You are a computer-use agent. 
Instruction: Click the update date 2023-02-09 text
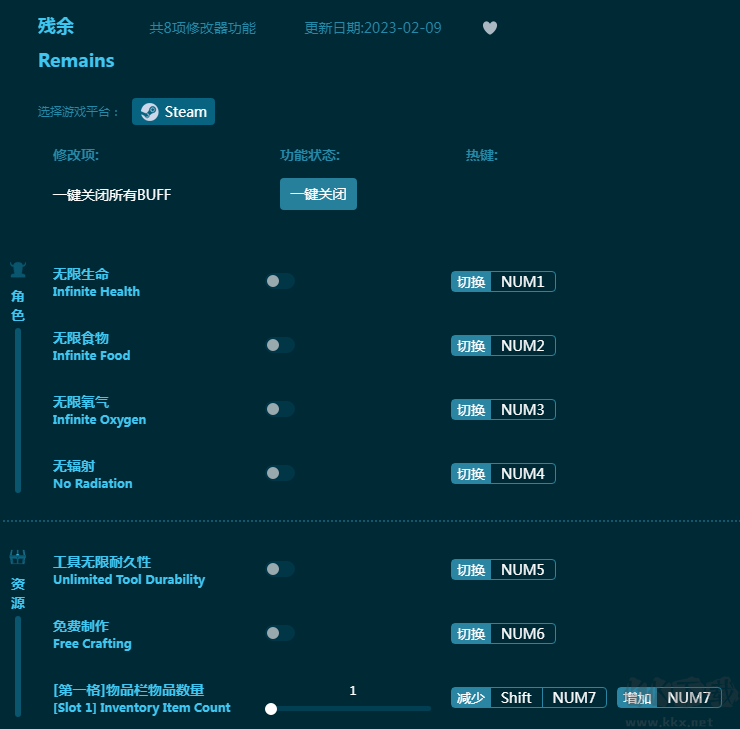[x=373, y=28]
